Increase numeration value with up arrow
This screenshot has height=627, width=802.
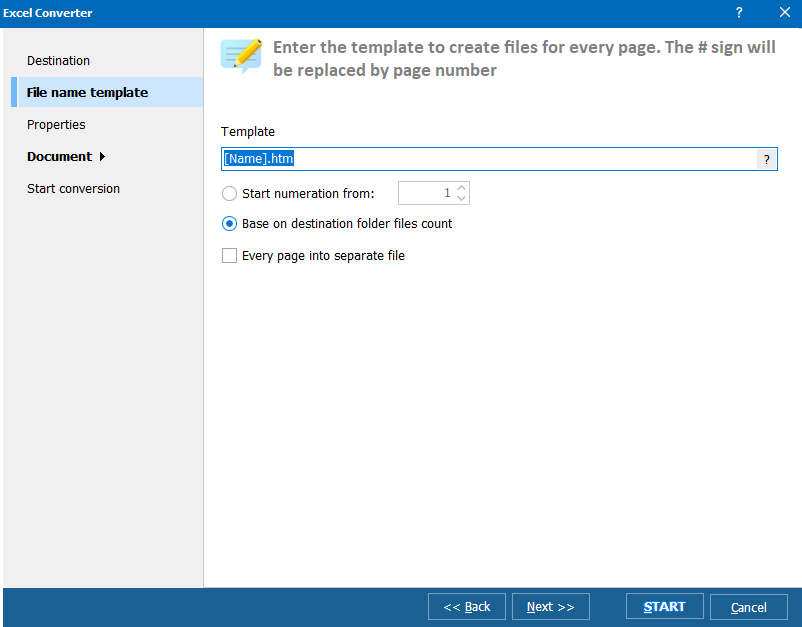(461, 188)
